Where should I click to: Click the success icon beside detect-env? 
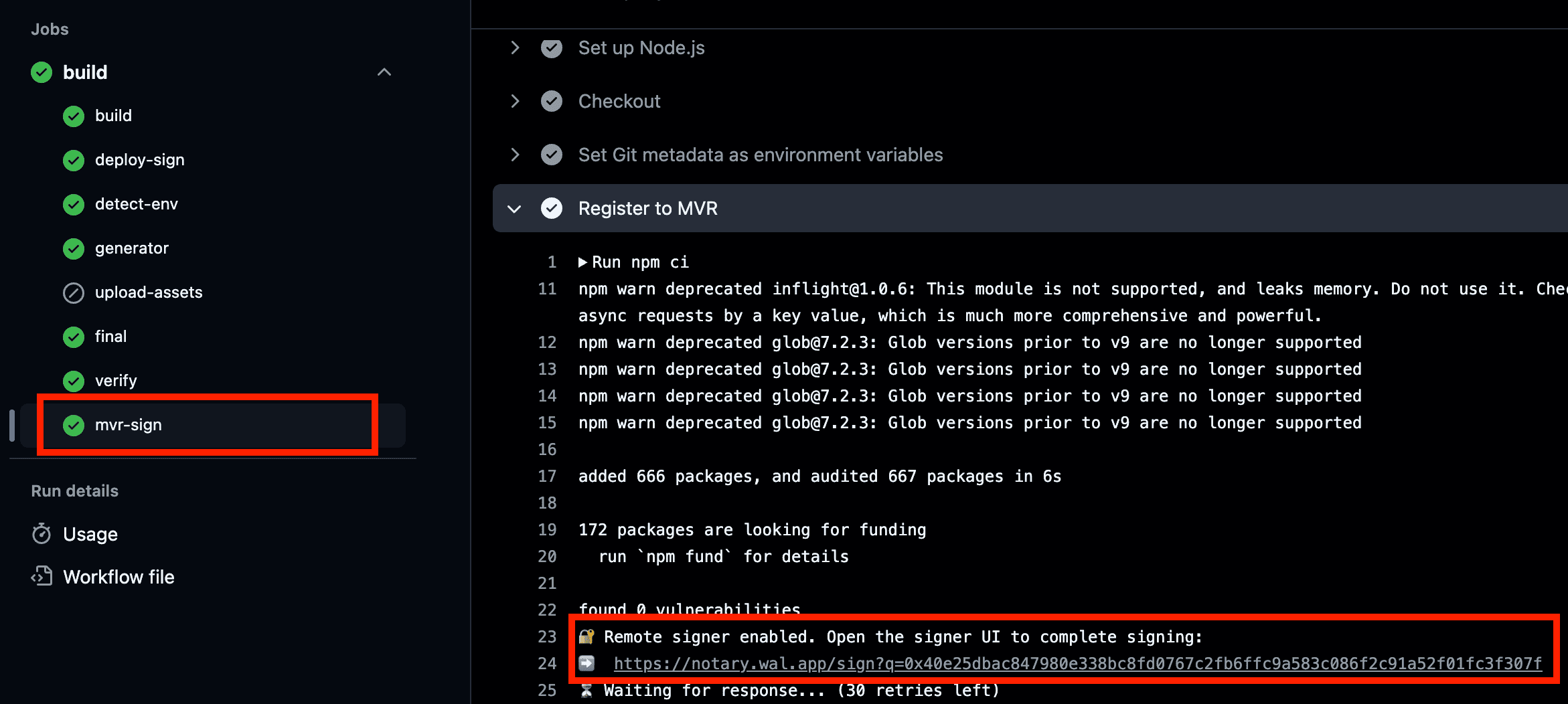pyautogui.click(x=74, y=205)
